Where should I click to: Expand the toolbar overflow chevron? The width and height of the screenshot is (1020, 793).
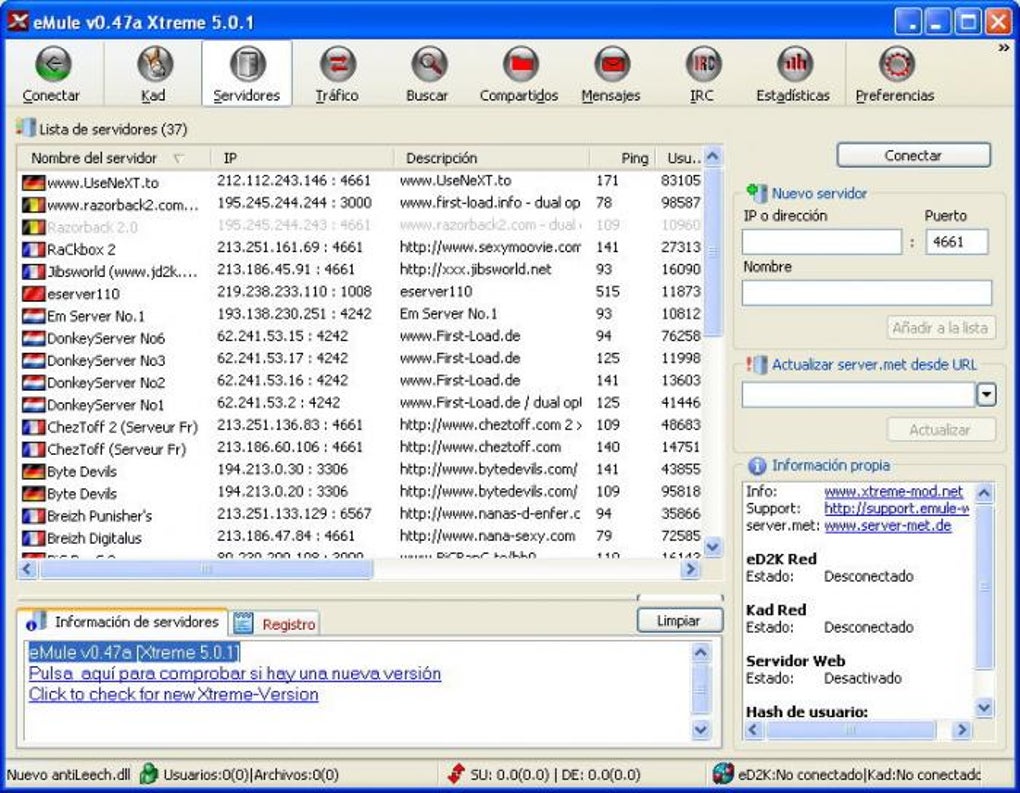(x=1003, y=47)
